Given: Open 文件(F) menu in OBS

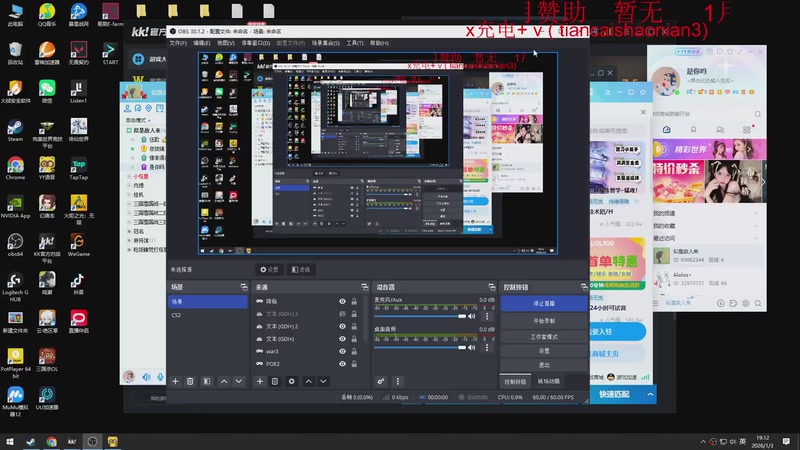Looking at the screenshot, I should [178, 43].
